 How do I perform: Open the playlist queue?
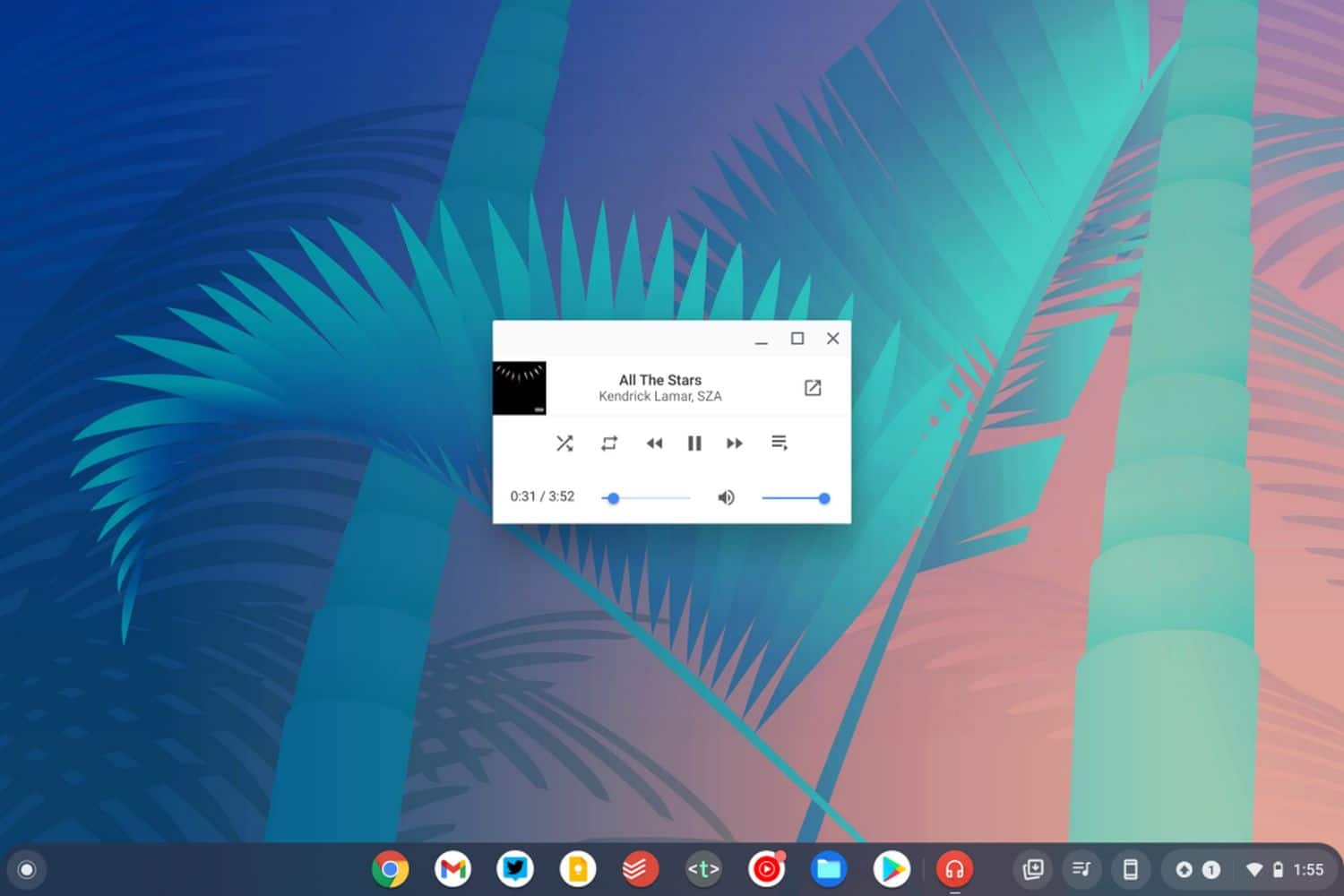point(780,443)
